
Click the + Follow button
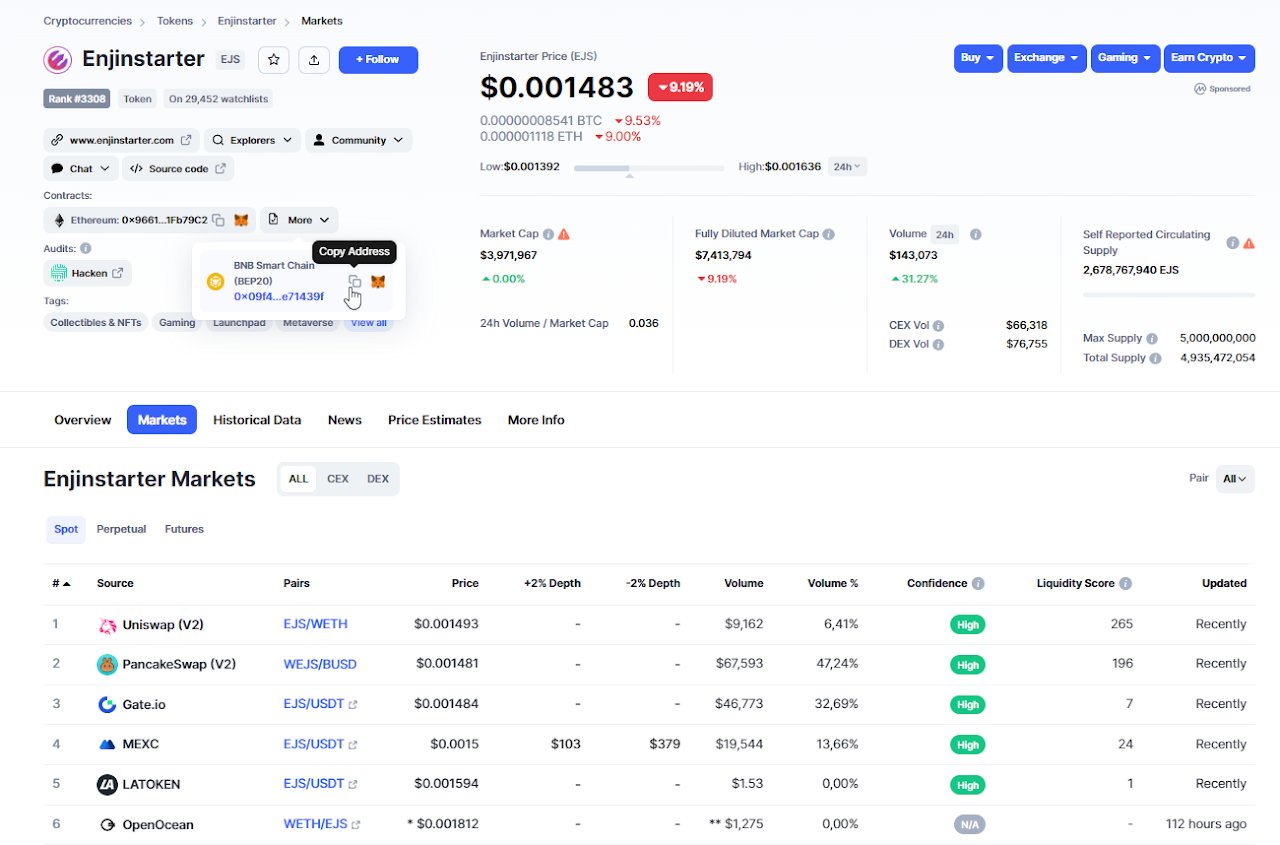[378, 60]
